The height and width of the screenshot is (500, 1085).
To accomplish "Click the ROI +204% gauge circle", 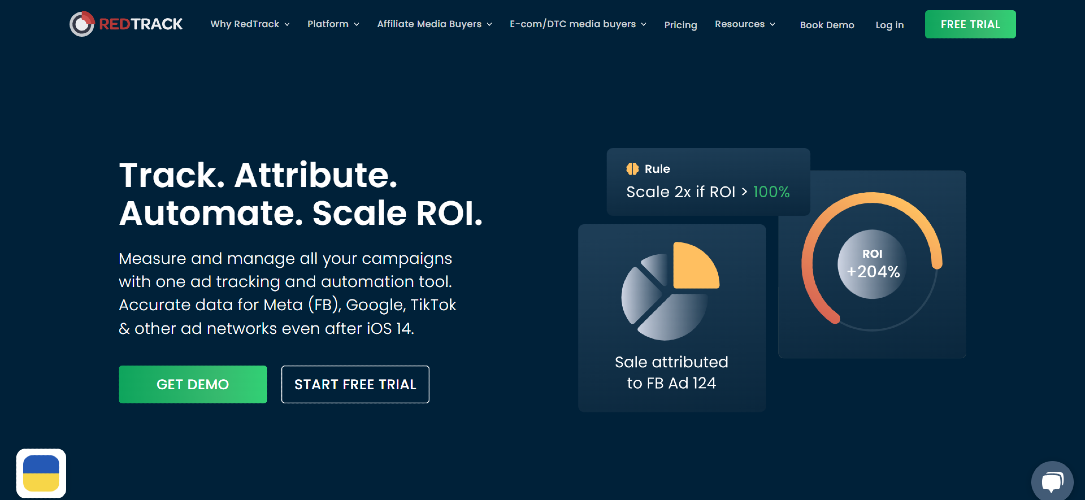I will point(873,264).
